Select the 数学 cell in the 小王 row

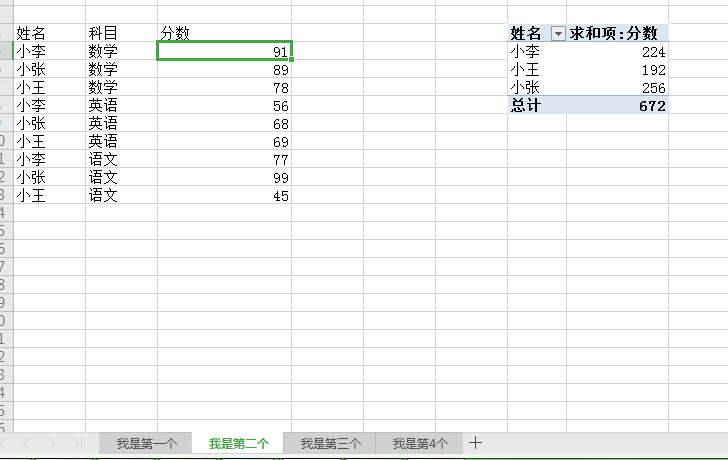click(122, 87)
